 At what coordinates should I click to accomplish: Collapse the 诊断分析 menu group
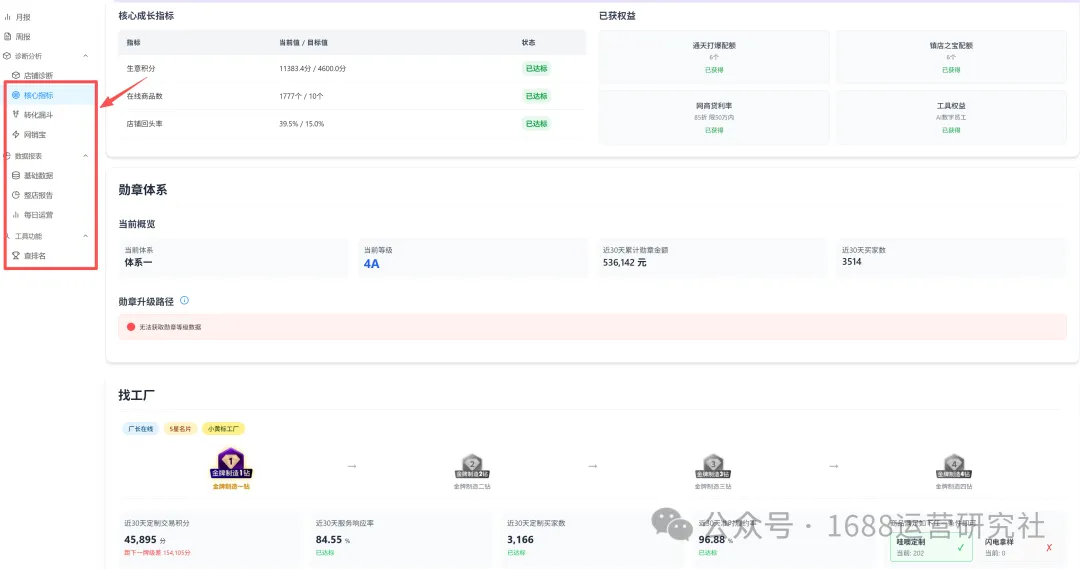coord(85,56)
